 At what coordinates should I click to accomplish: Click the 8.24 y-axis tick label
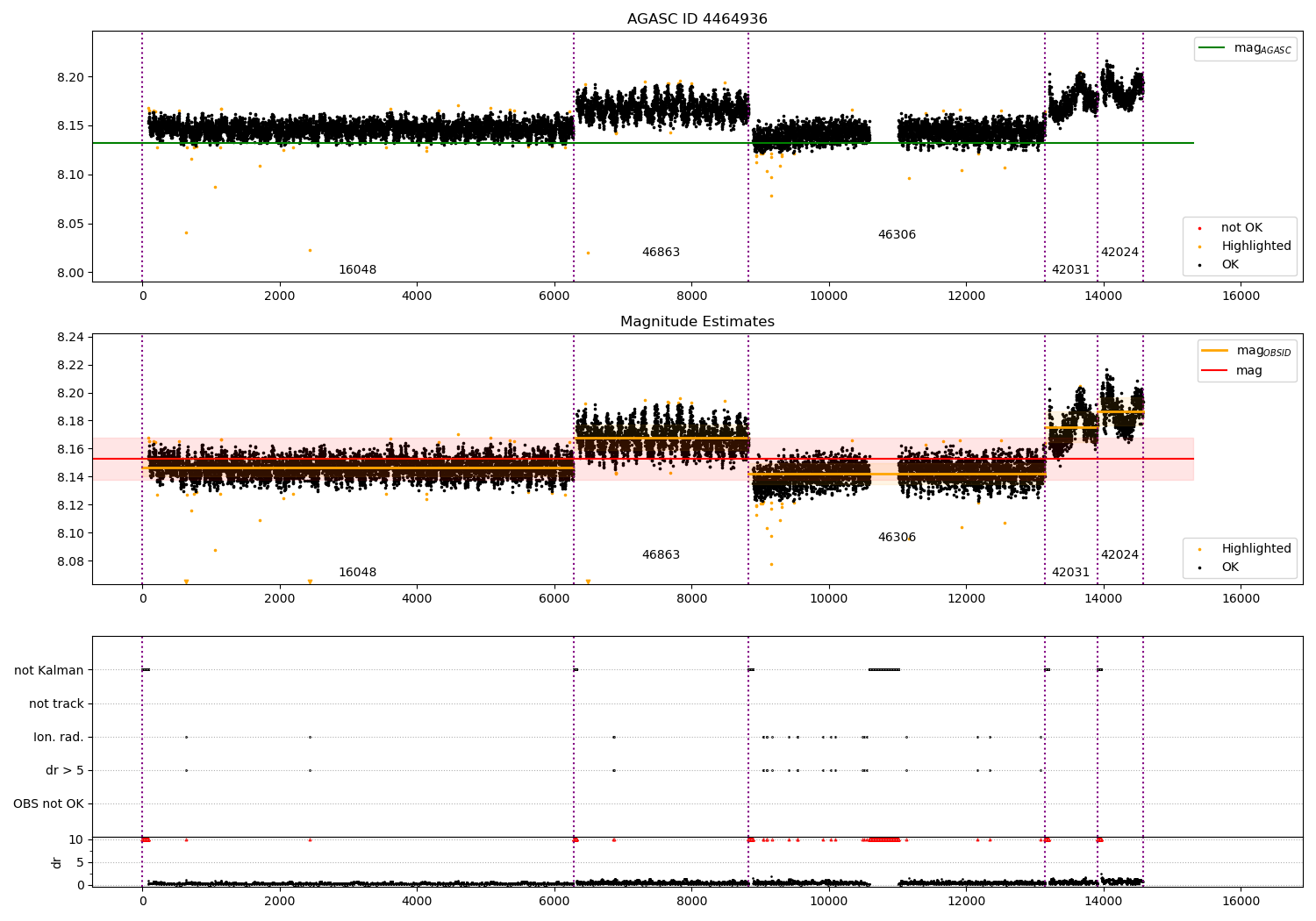point(71,338)
